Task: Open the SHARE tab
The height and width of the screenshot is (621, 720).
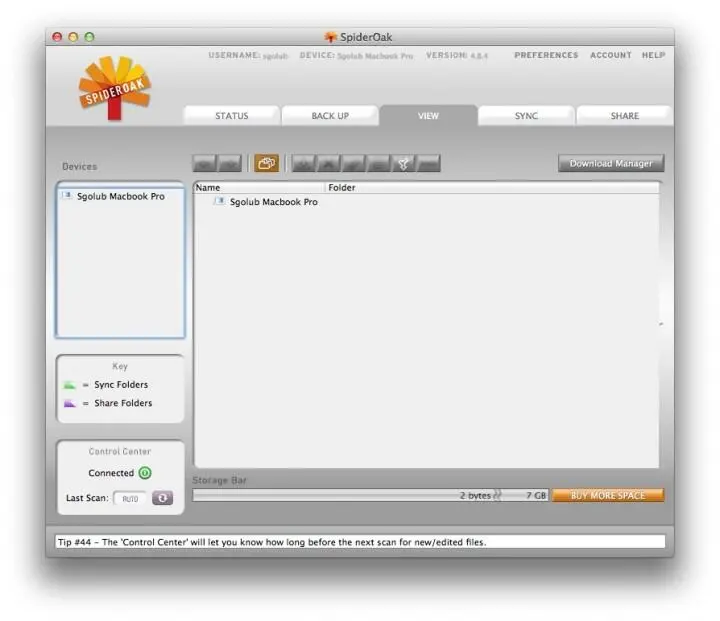Action: tap(624, 116)
